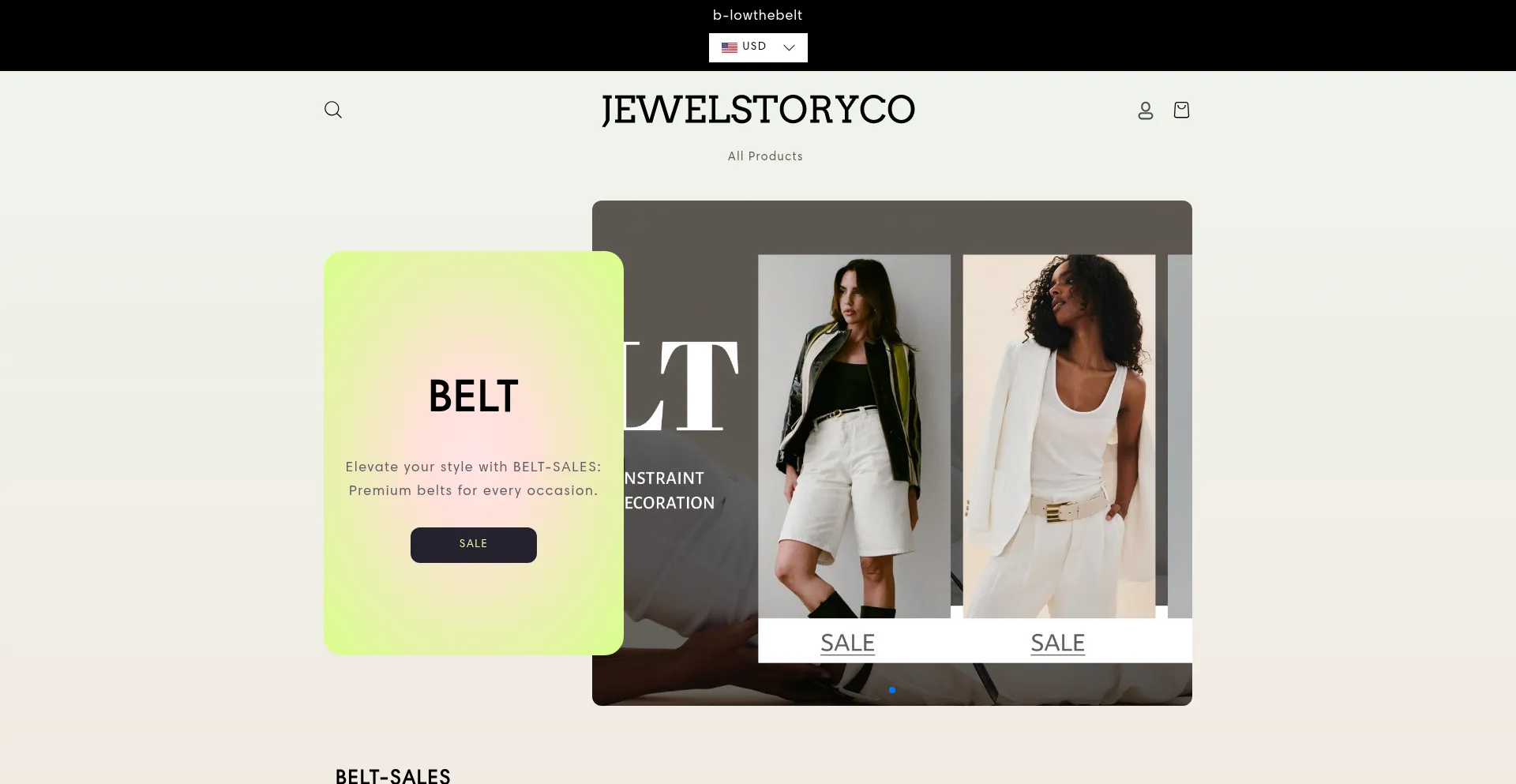Viewport: 1516px width, 784px height.
Task: Select the blue slideshow pagination dot
Action: [892, 690]
